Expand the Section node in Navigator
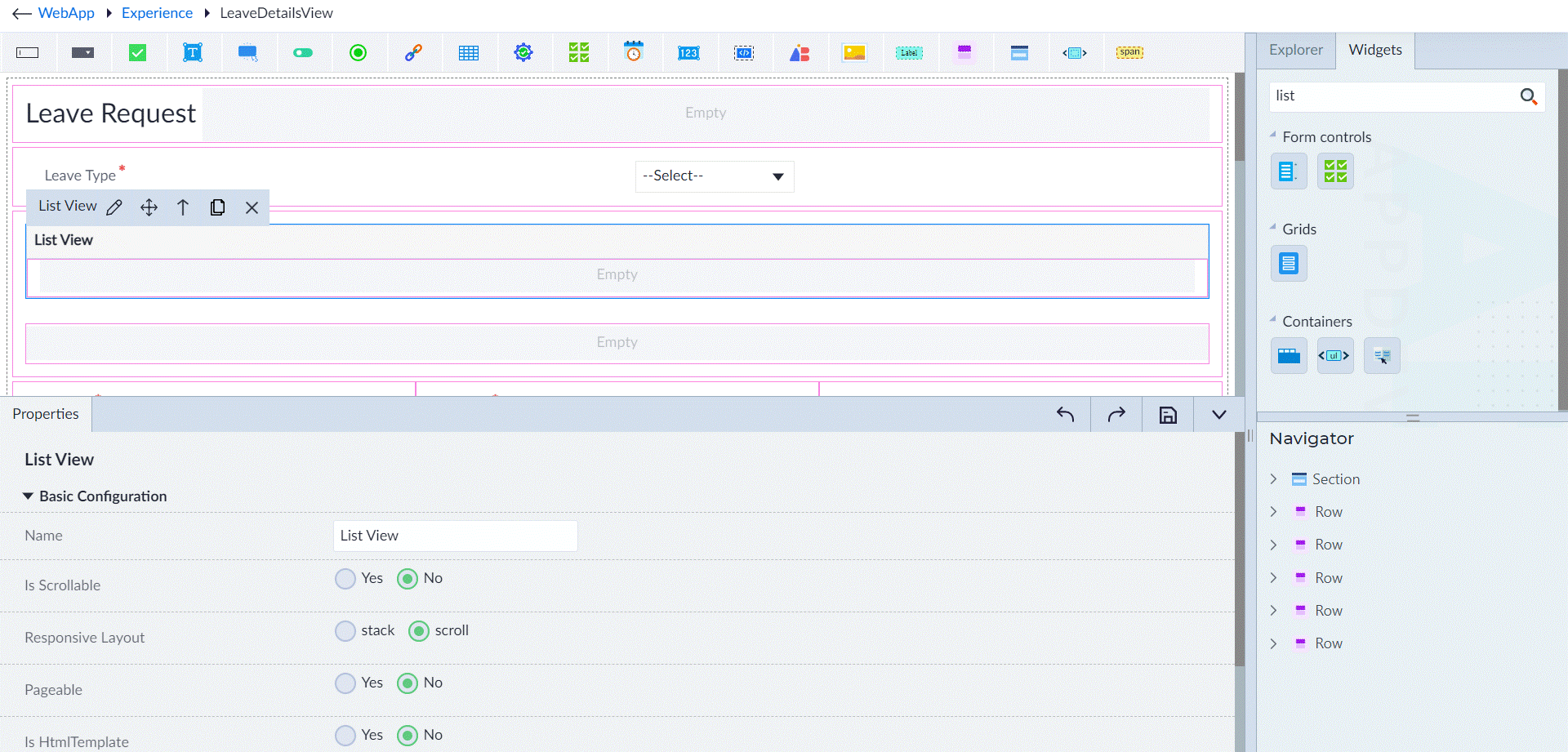Viewport: 1568px width, 752px height. point(1273,479)
